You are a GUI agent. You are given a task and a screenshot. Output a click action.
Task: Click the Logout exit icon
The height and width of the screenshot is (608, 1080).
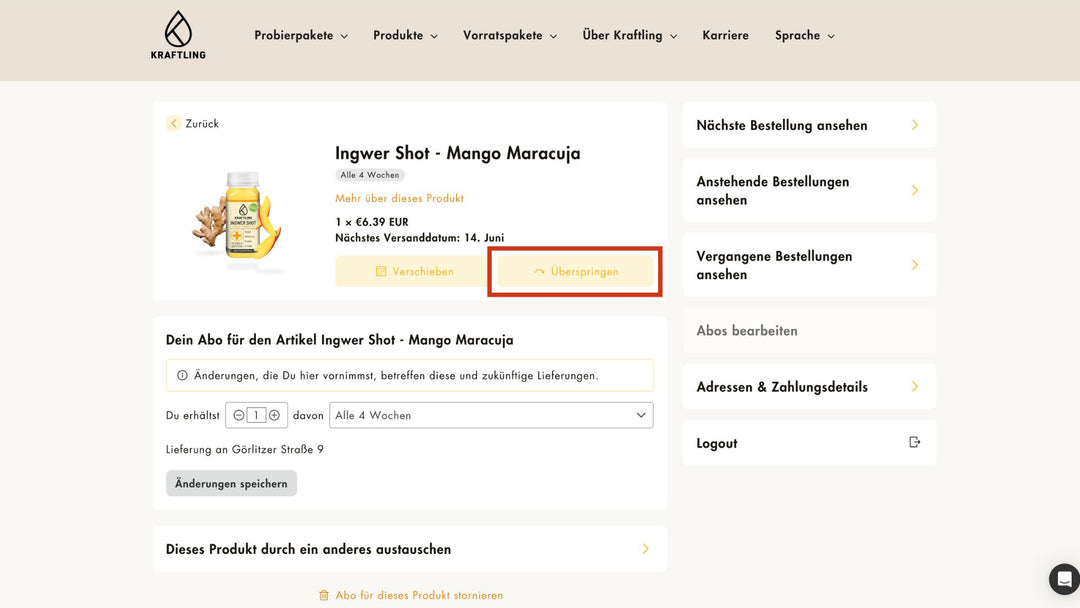(914, 443)
